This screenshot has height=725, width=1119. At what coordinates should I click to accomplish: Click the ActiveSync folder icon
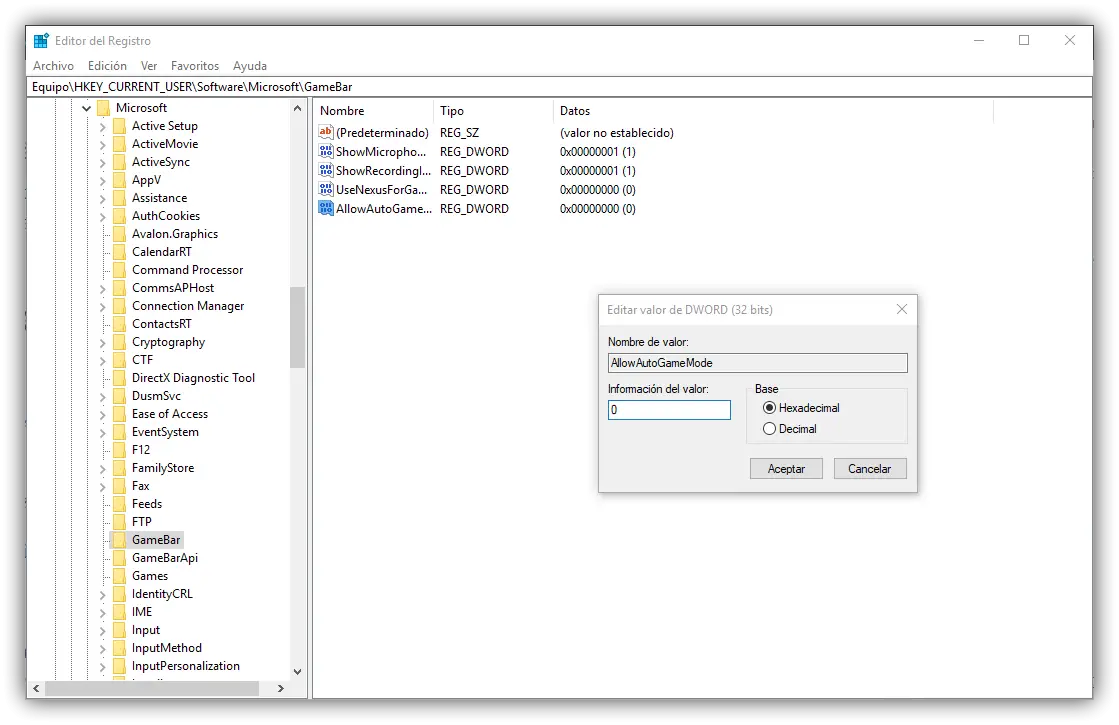click(119, 162)
